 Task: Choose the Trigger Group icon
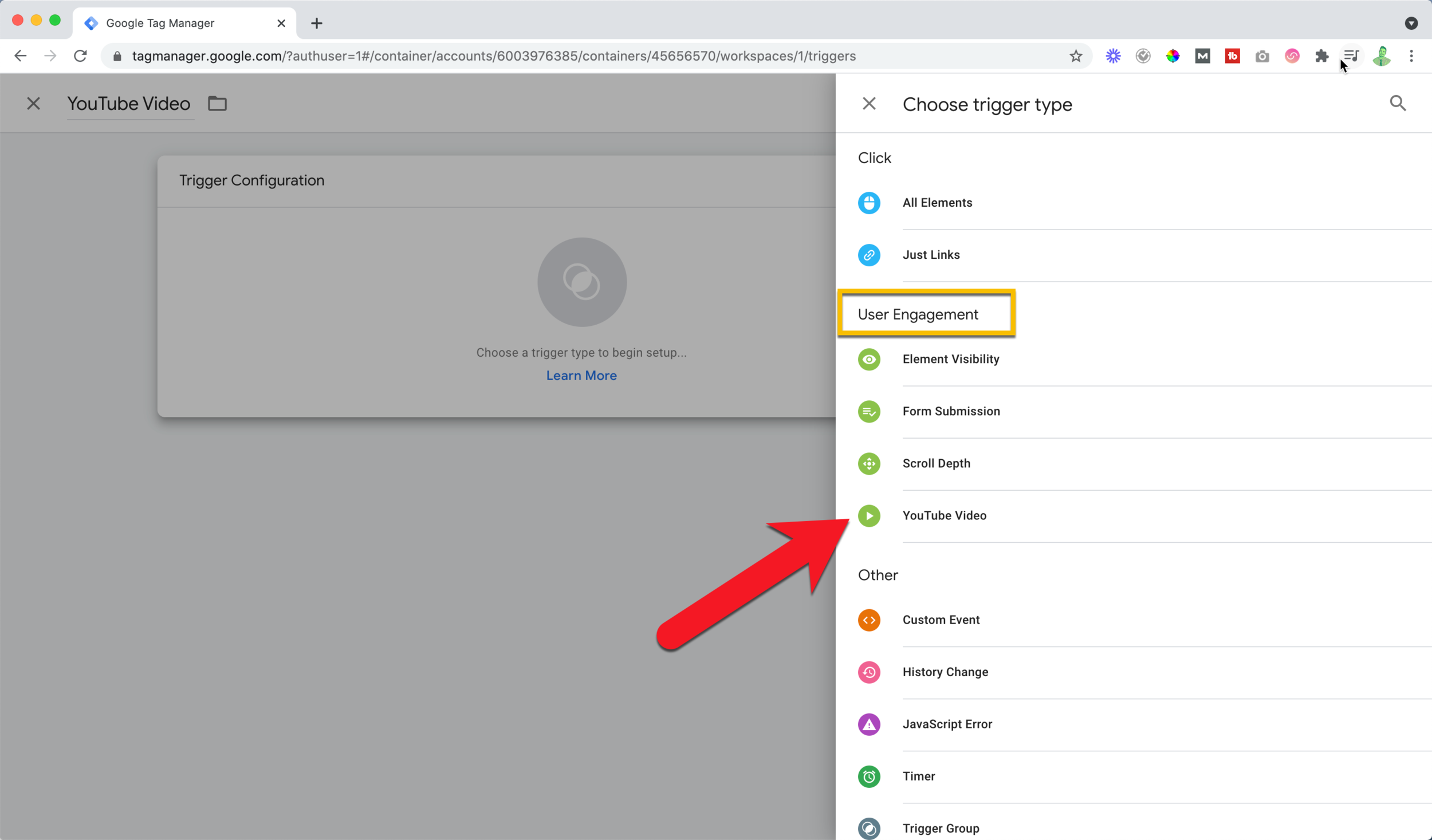click(x=869, y=828)
